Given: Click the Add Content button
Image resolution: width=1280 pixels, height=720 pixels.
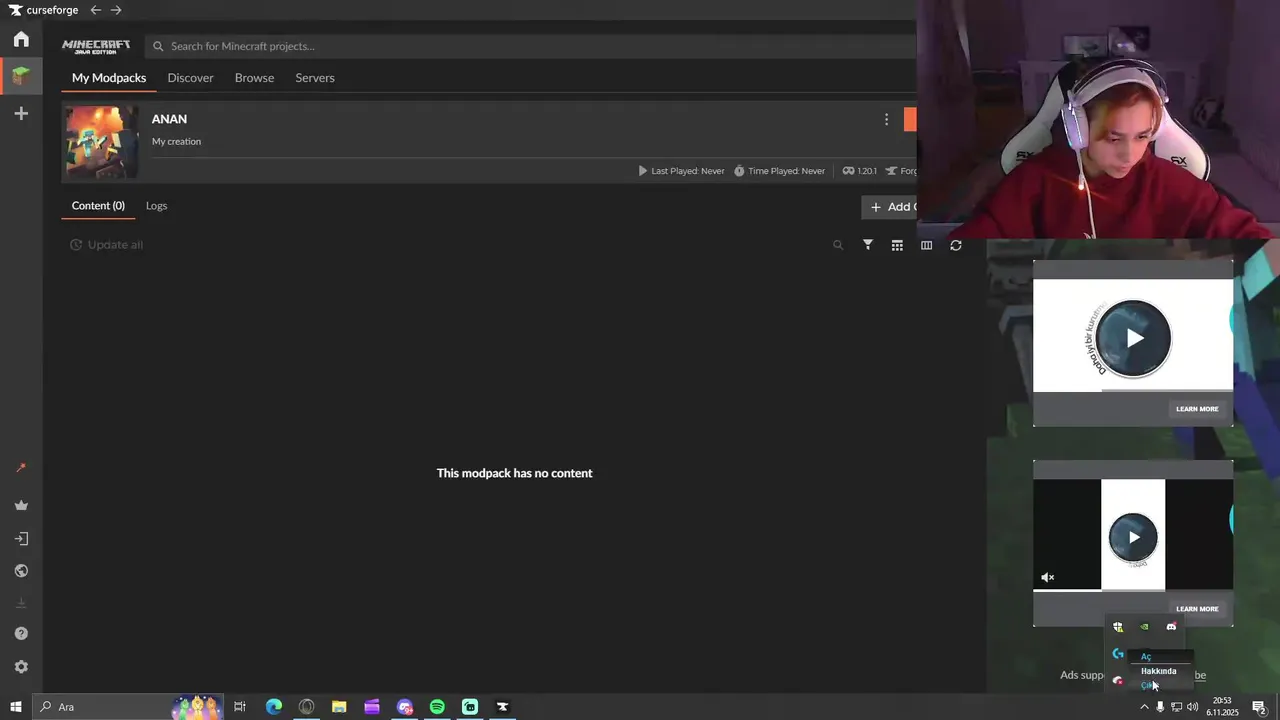Looking at the screenshot, I should [889, 207].
